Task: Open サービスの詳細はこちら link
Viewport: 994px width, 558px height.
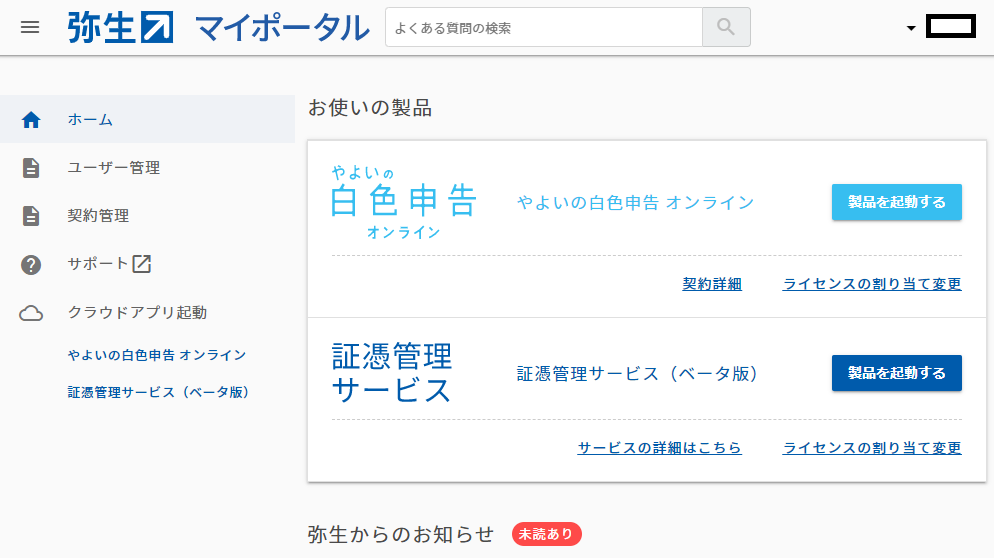Action: tap(659, 448)
